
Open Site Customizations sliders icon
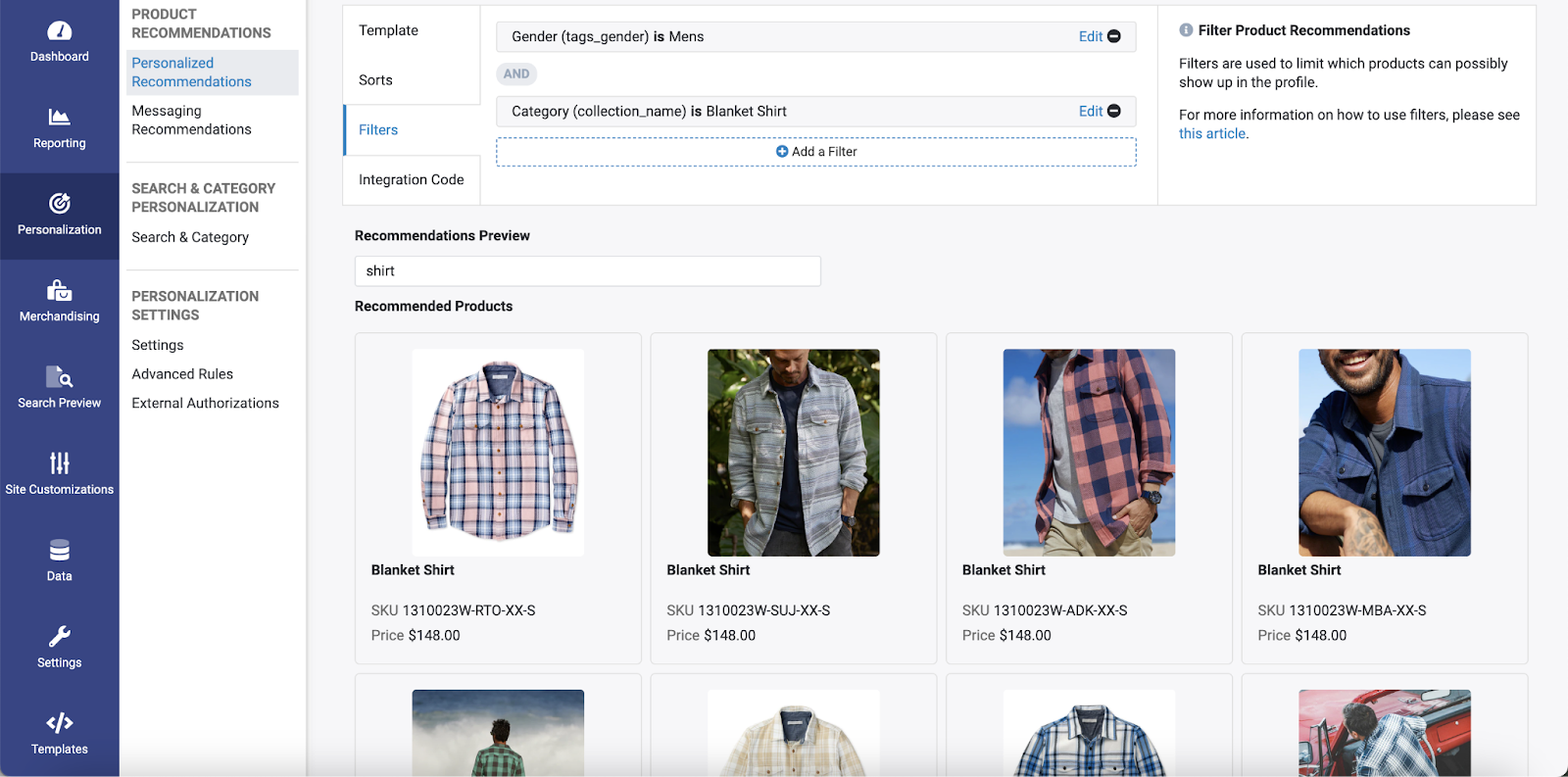[x=60, y=462]
